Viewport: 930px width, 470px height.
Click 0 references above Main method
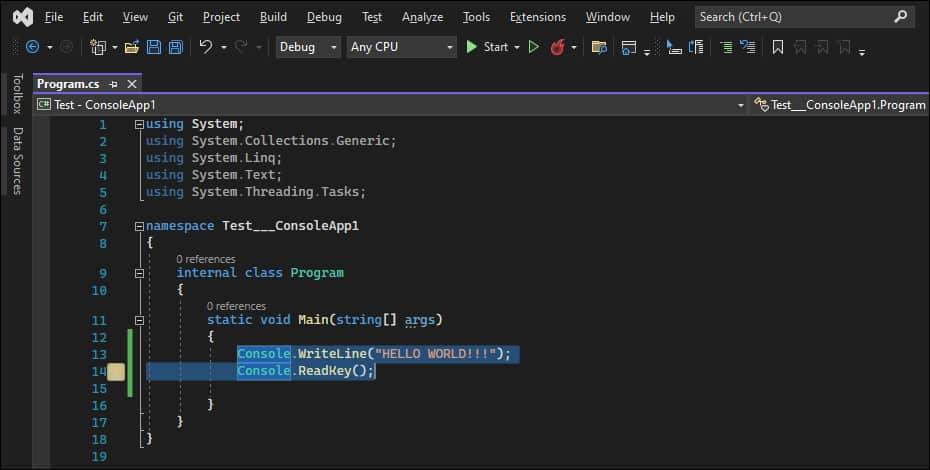[236, 306]
